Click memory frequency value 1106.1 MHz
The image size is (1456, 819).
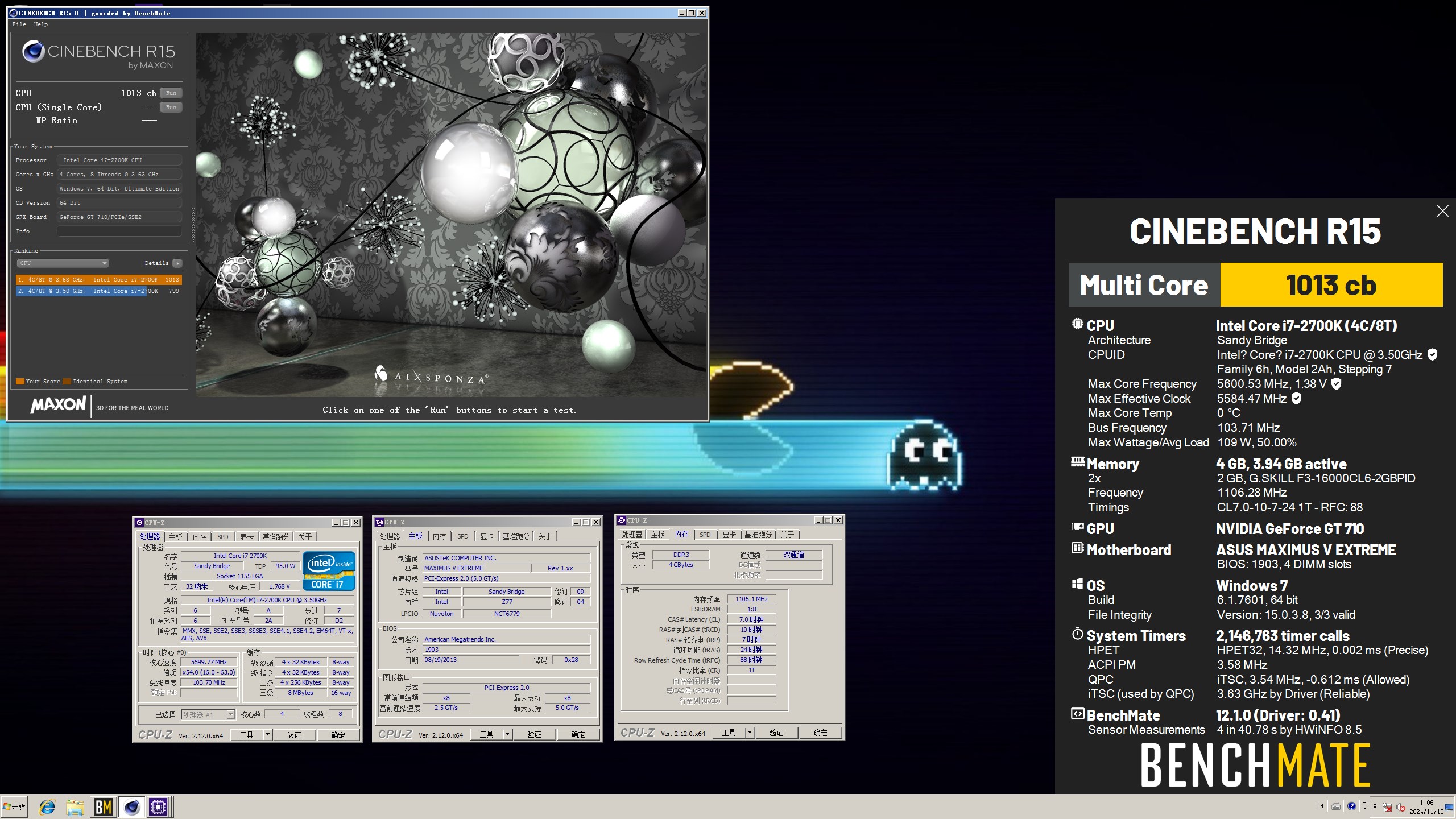tap(751, 599)
